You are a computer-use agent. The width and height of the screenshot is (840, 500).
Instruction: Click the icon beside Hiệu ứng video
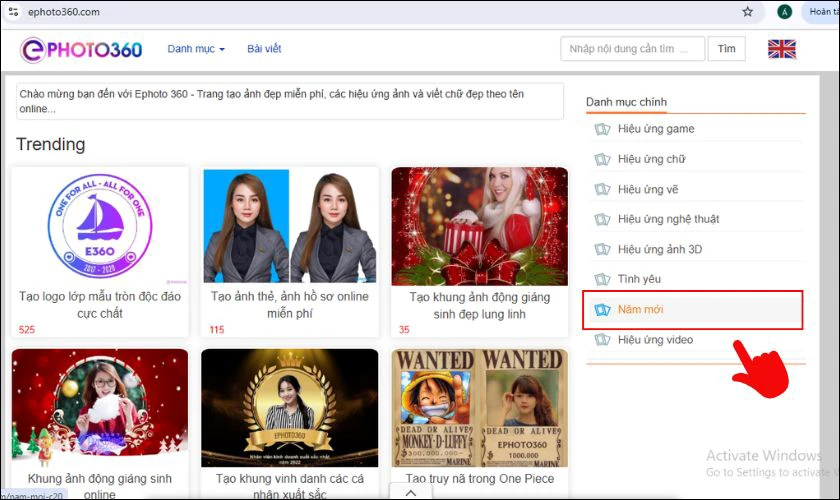coord(602,340)
